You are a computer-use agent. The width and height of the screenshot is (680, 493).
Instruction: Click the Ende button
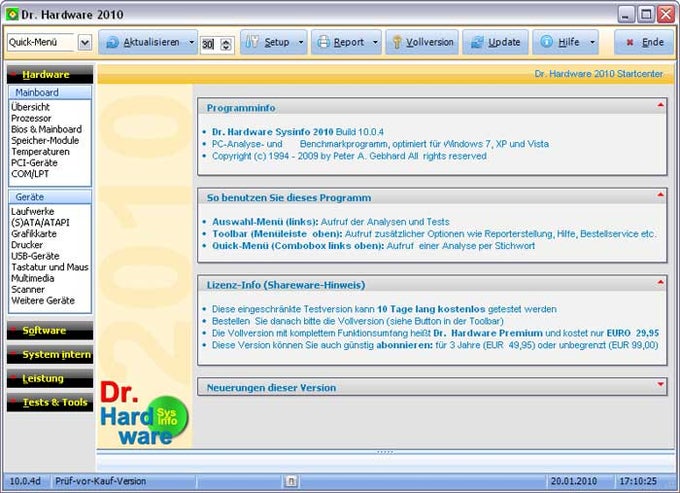click(x=644, y=42)
